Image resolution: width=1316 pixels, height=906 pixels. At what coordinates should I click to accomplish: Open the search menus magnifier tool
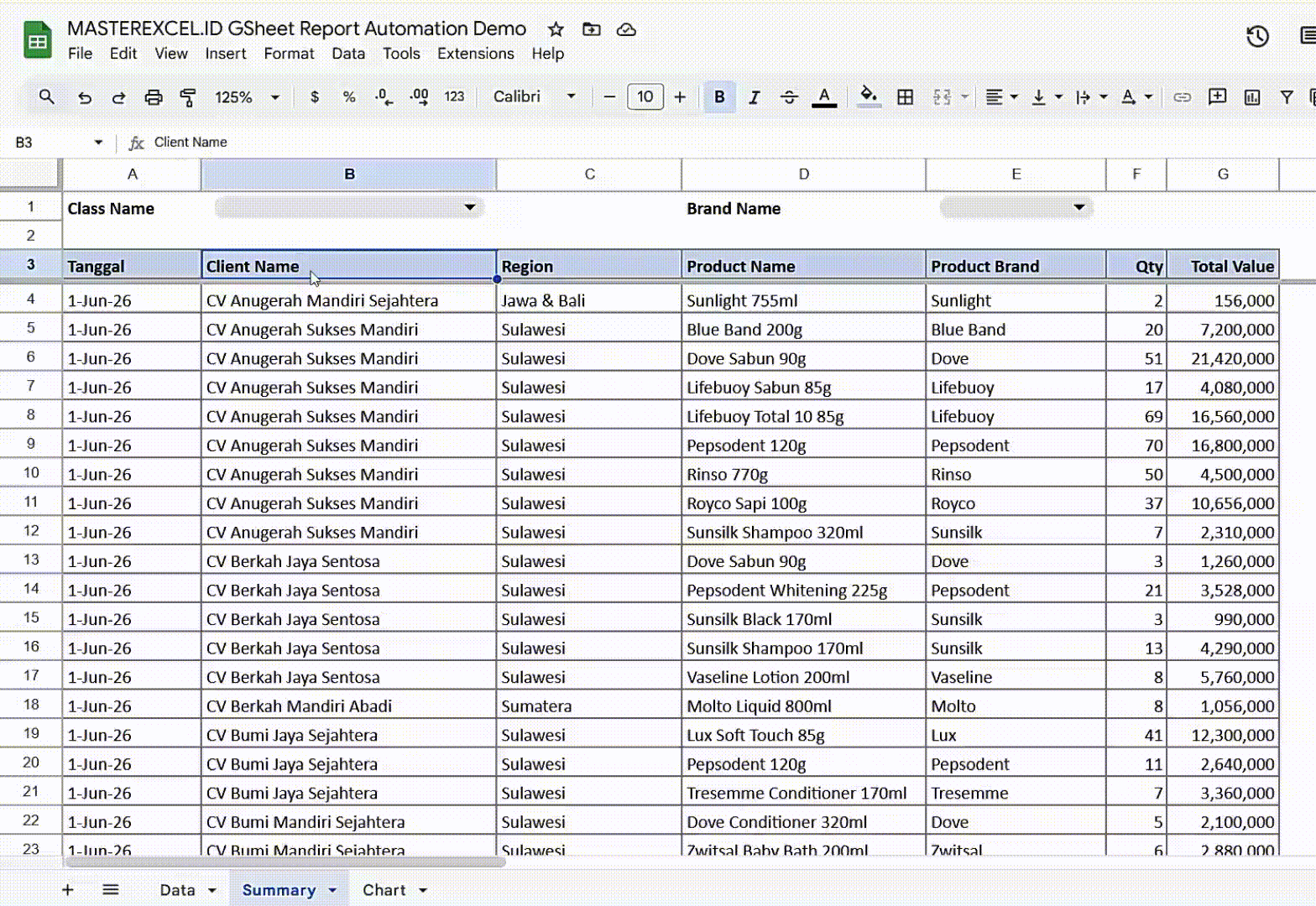47,97
